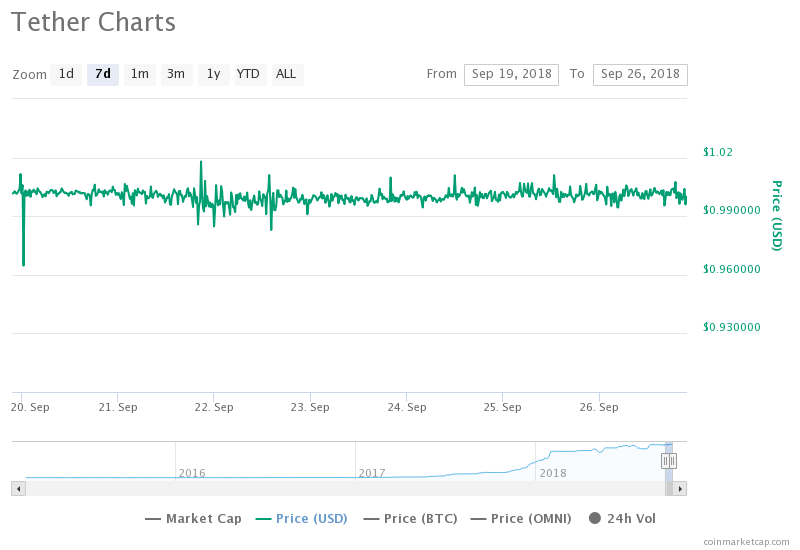Click the 24. Sep axis label
This screenshot has width=800, height=550.
tap(407, 407)
